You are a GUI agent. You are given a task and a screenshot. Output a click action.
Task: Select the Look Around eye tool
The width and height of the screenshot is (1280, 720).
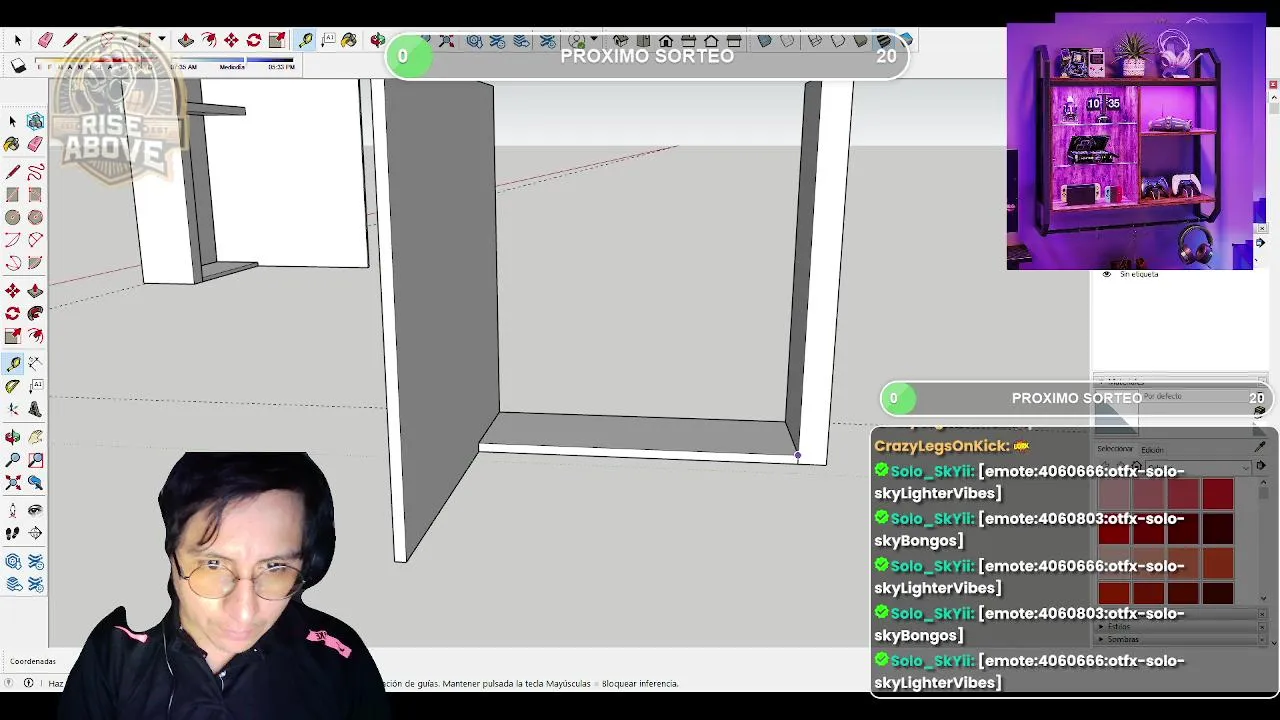[35, 510]
